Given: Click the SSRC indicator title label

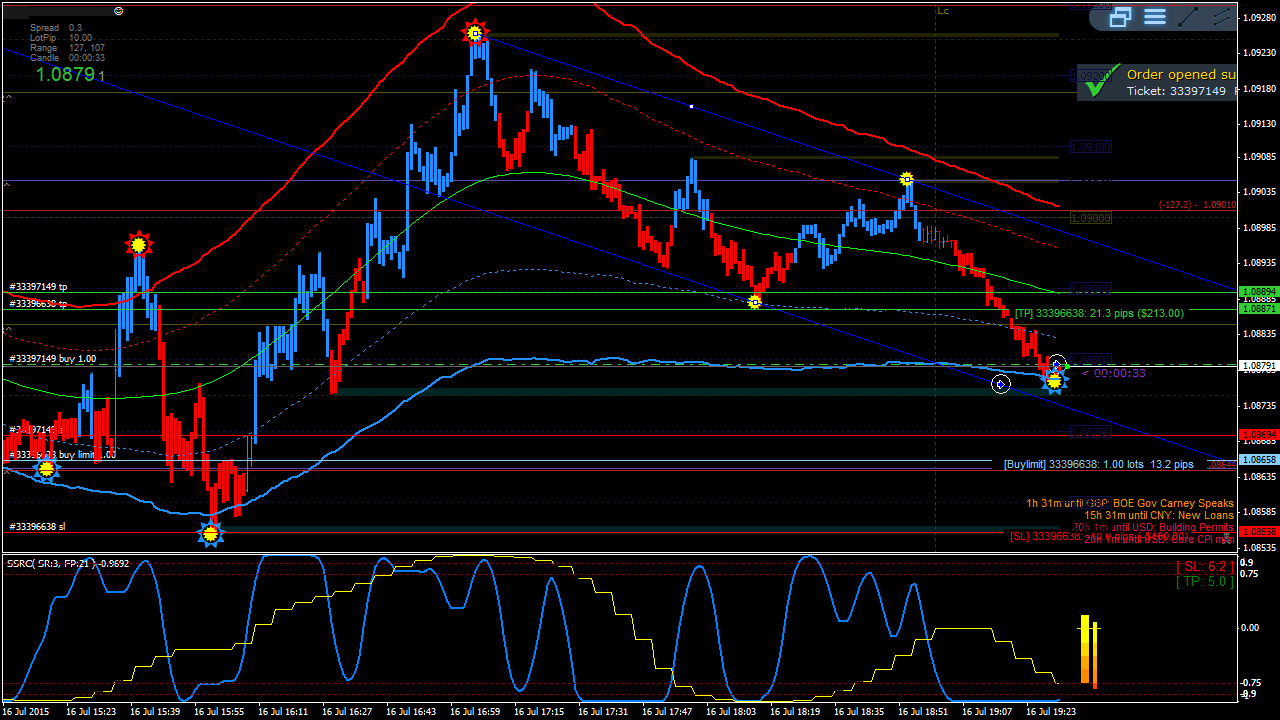Looking at the screenshot, I should click(x=69, y=563).
